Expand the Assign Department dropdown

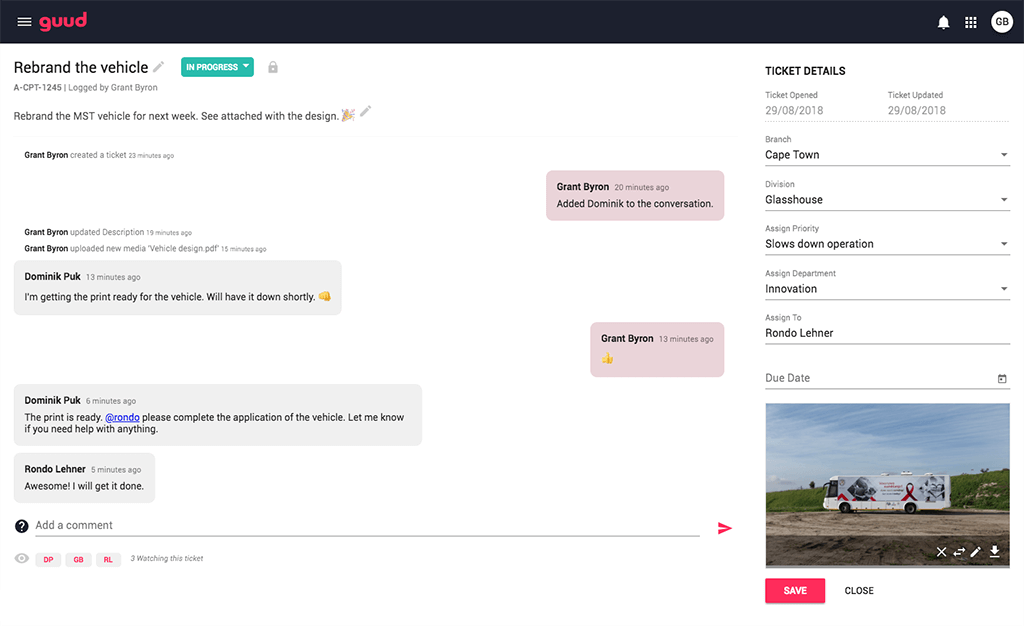(887, 289)
